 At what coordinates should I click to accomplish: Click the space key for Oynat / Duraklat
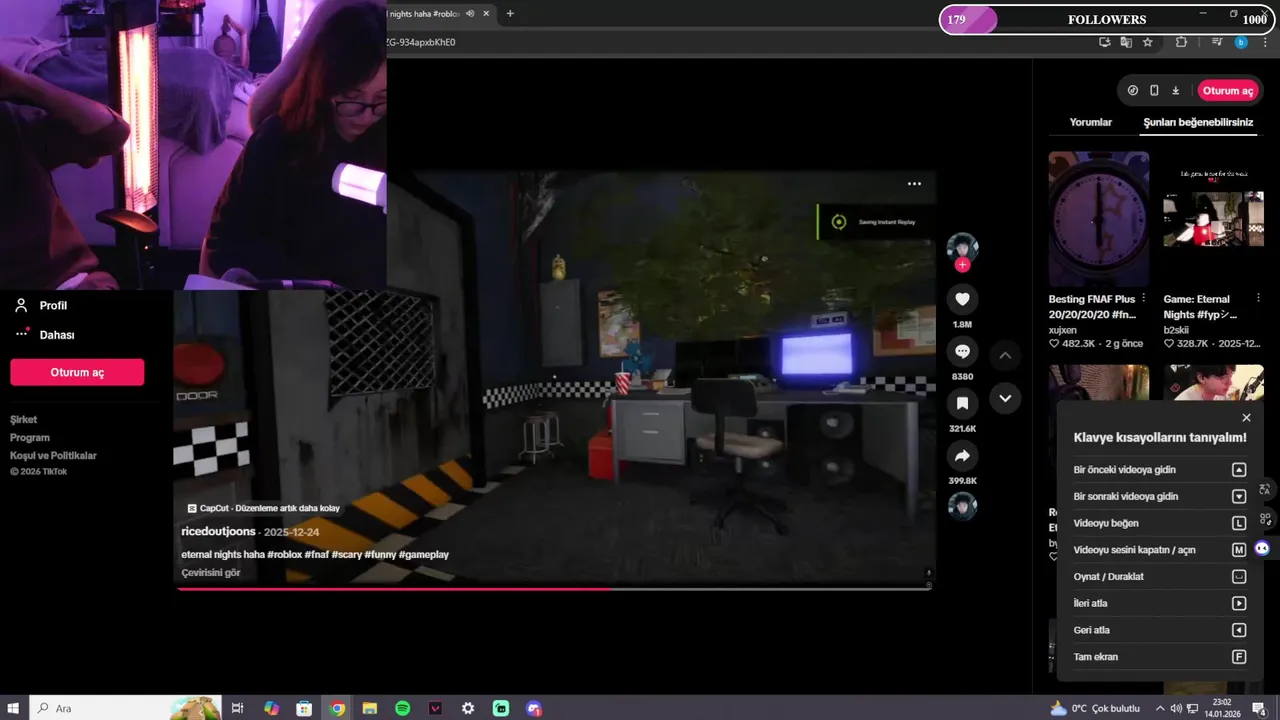[1239, 577]
